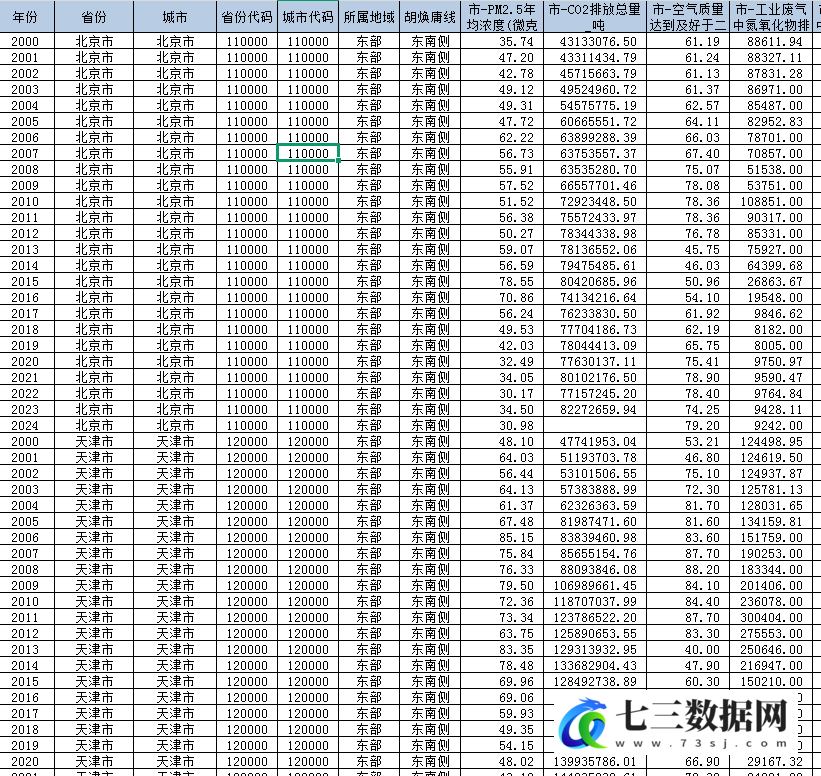Select the cell containing 45715663.79

tap(595, 73)
